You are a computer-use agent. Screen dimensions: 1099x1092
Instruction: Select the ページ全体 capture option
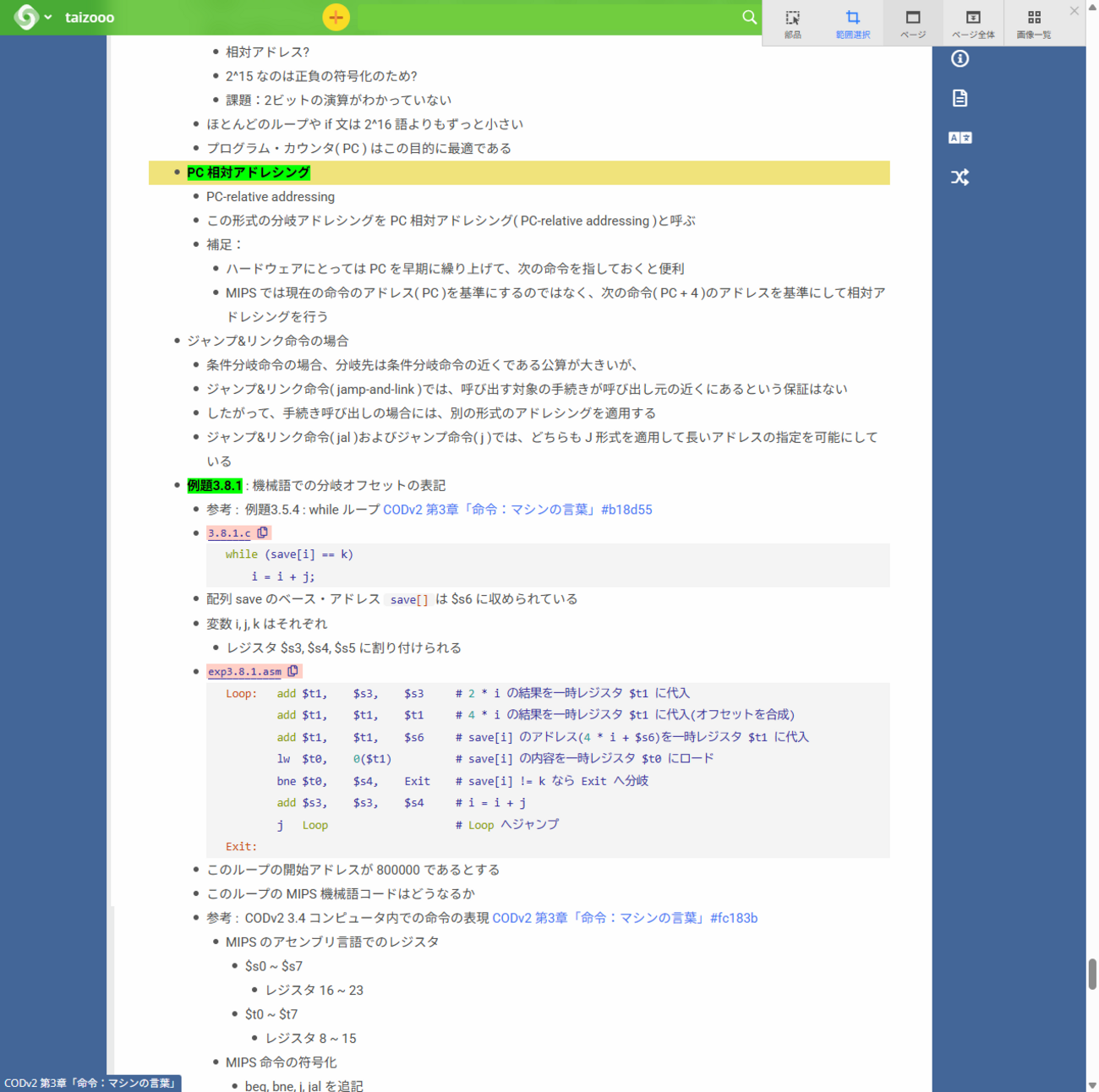click(x=973, y=24)
